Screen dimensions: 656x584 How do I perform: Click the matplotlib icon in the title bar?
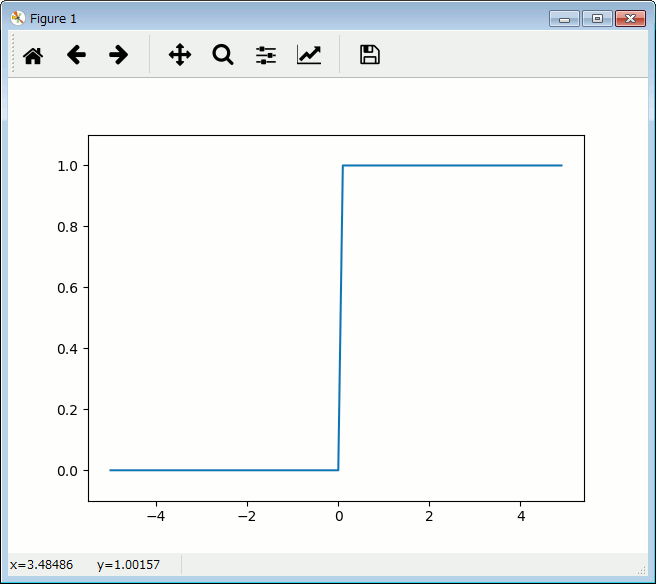pos(17,18)
